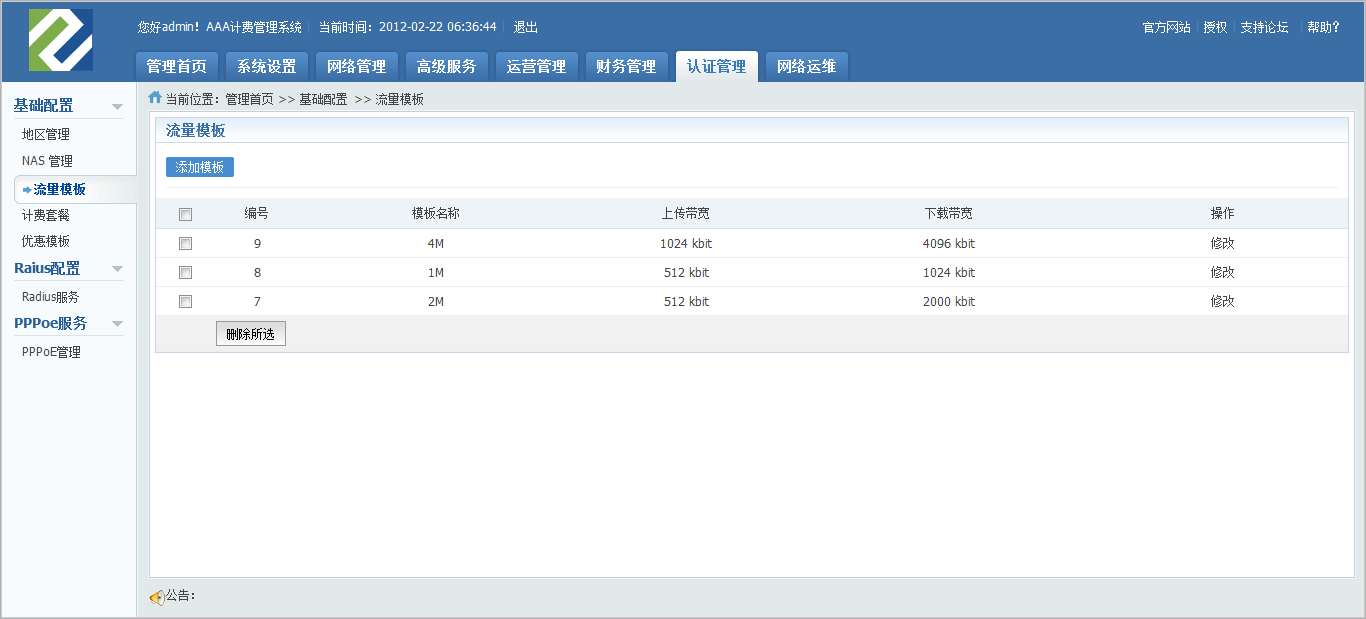Click the 上传带宽 column header
This screenshot has height=619, width=1366.
pos(686,213)
